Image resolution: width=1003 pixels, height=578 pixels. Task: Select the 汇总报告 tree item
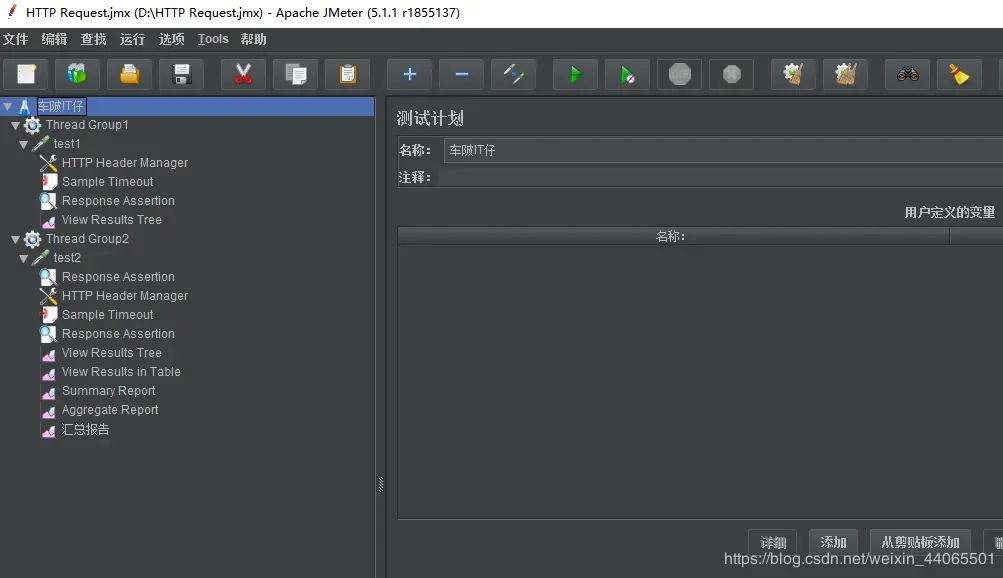click(x=85, y=430)
